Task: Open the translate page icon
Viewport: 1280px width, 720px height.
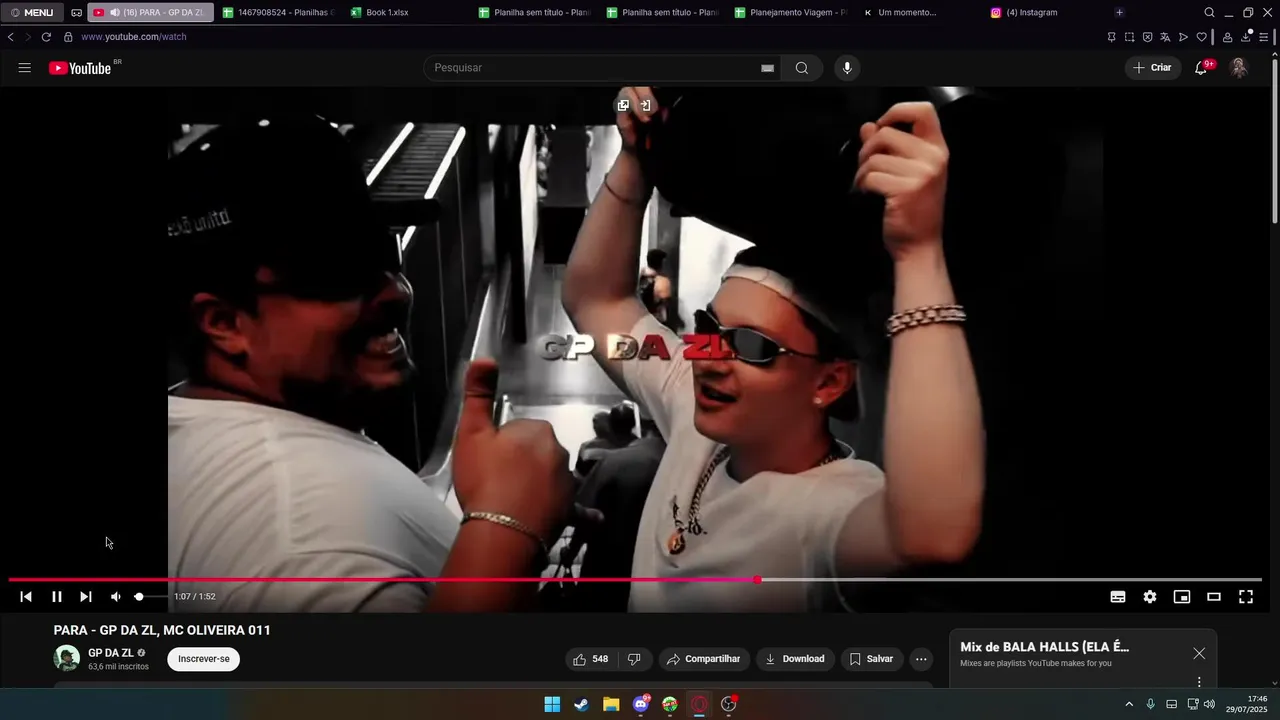Action: [x=1165, y=37]
